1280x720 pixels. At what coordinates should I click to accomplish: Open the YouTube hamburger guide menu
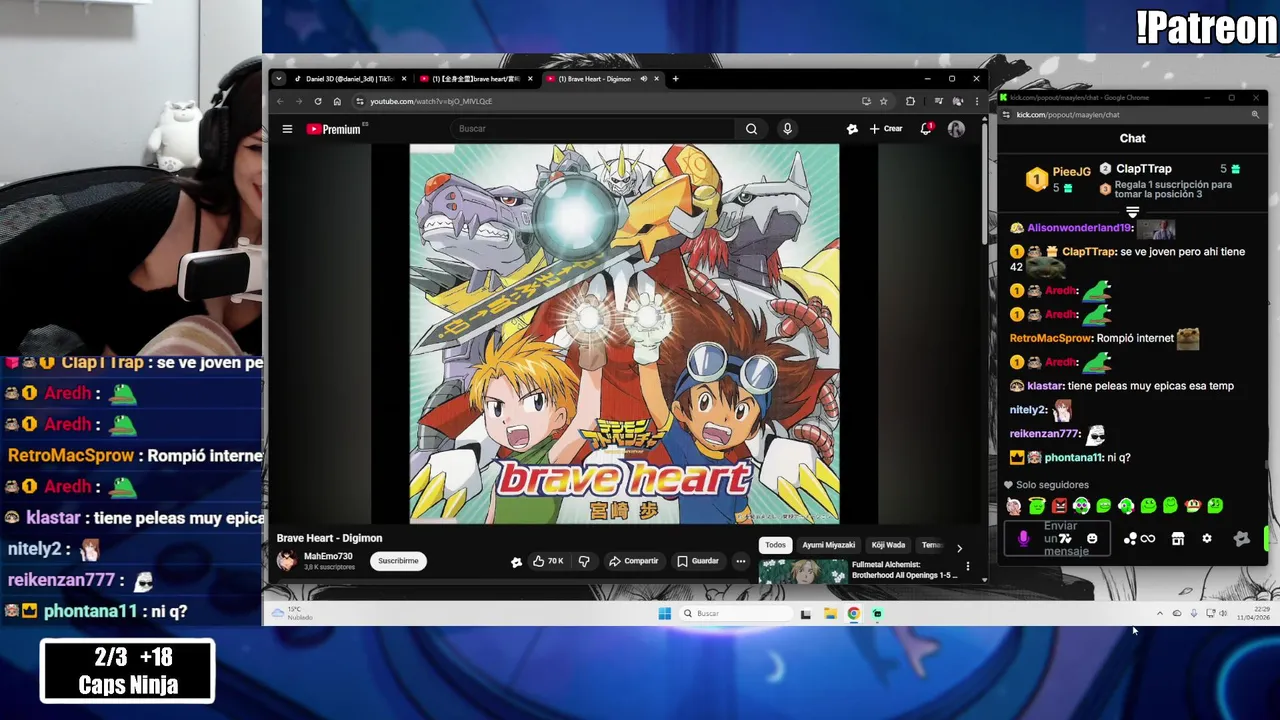pos(287,129)
